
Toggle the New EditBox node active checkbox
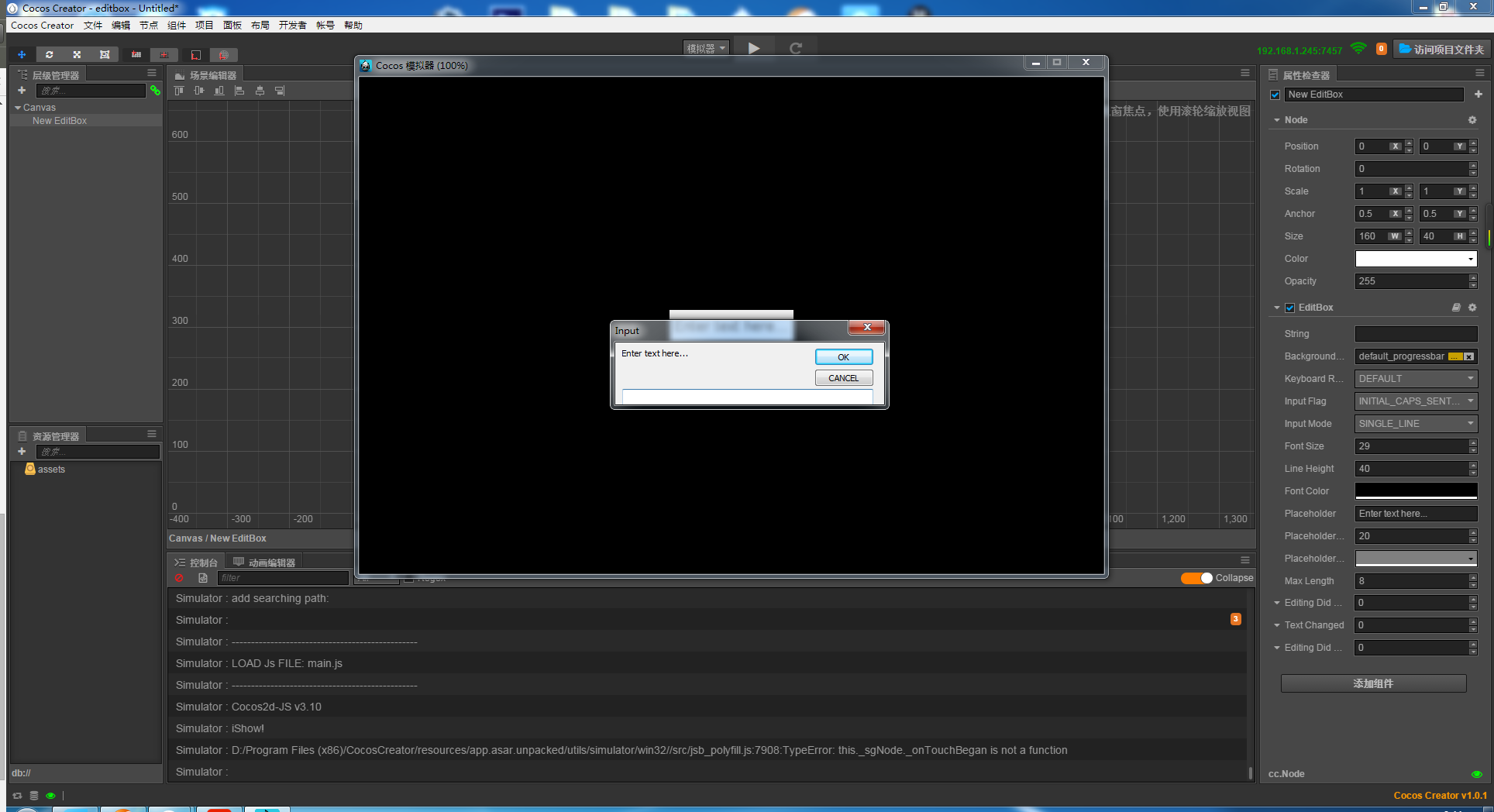tap(1275, 95)
